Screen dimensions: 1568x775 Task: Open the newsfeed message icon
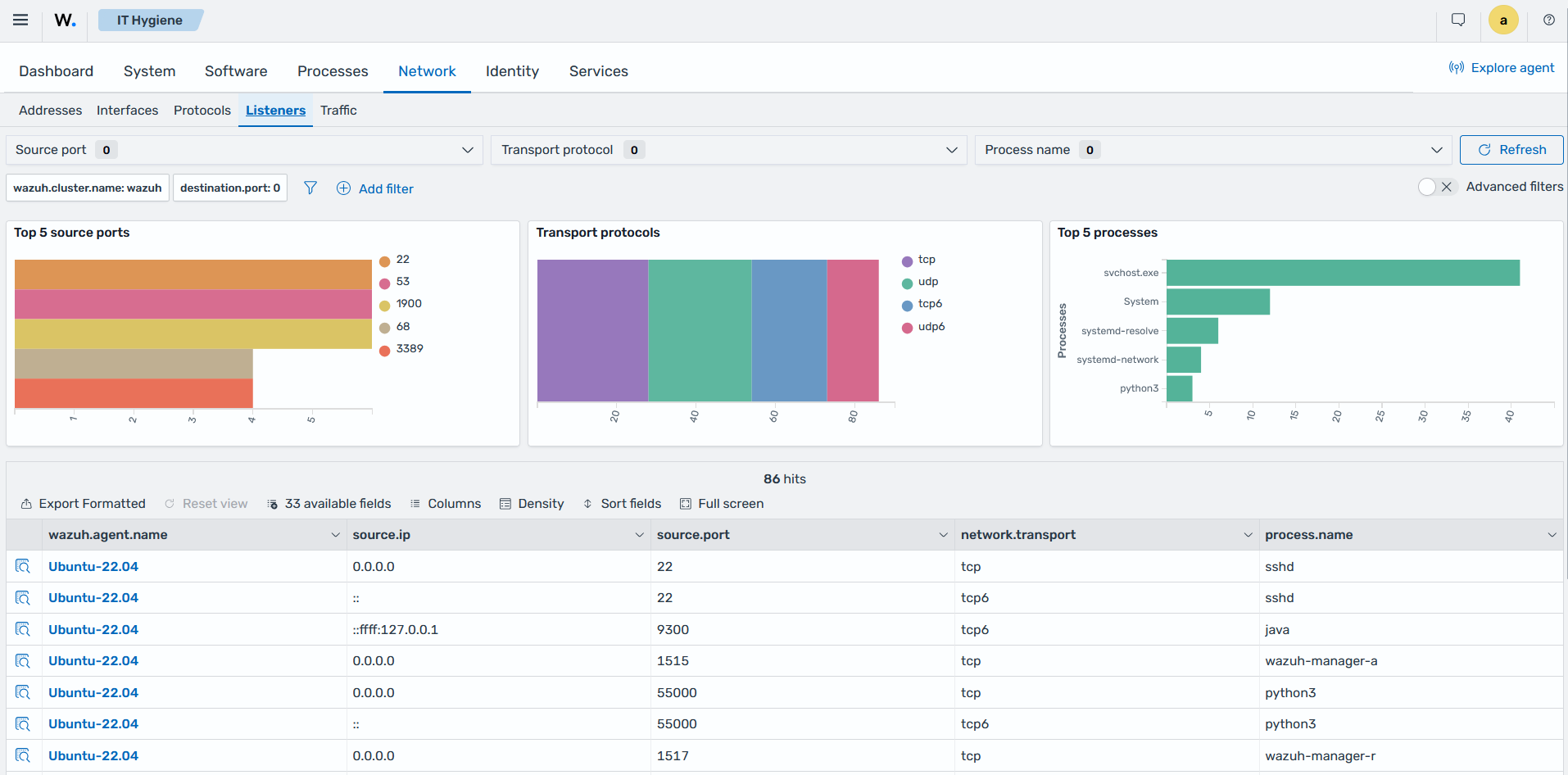point(1458,20)
